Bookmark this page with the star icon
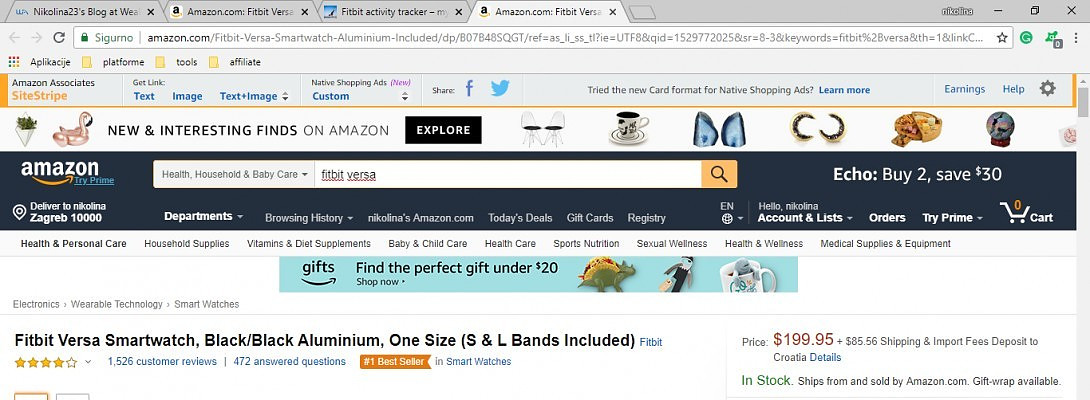The image size is (1090, 400). [1002, 38]
